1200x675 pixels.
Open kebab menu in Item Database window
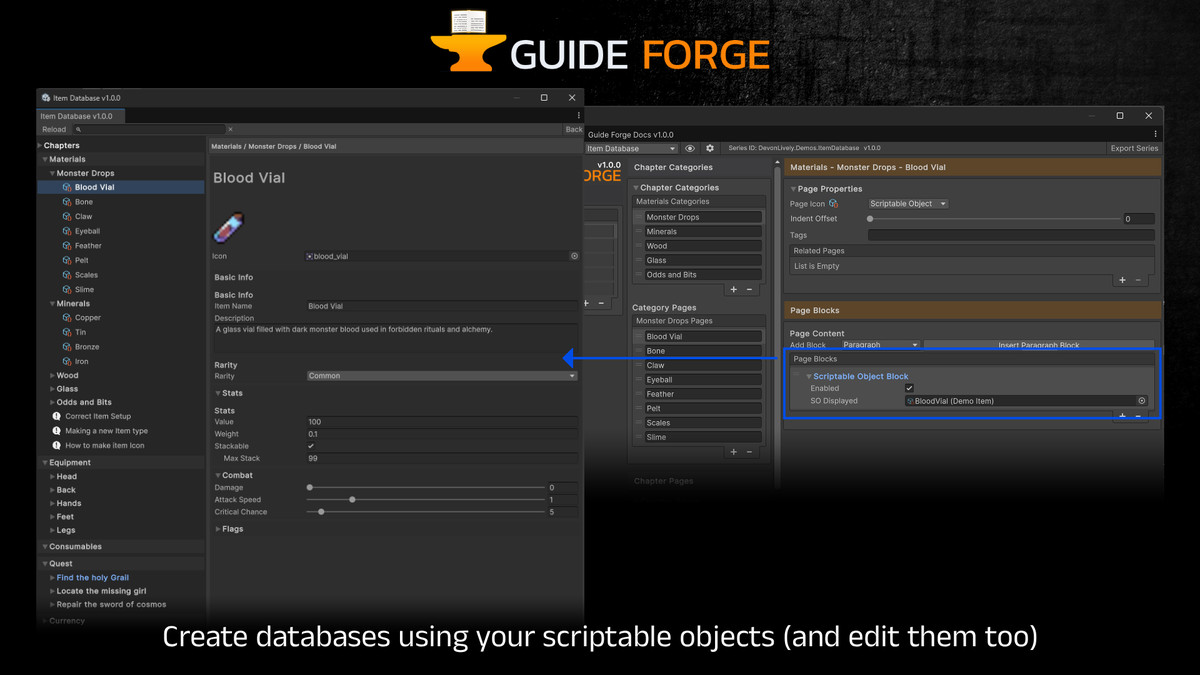[x=578, y=116]
